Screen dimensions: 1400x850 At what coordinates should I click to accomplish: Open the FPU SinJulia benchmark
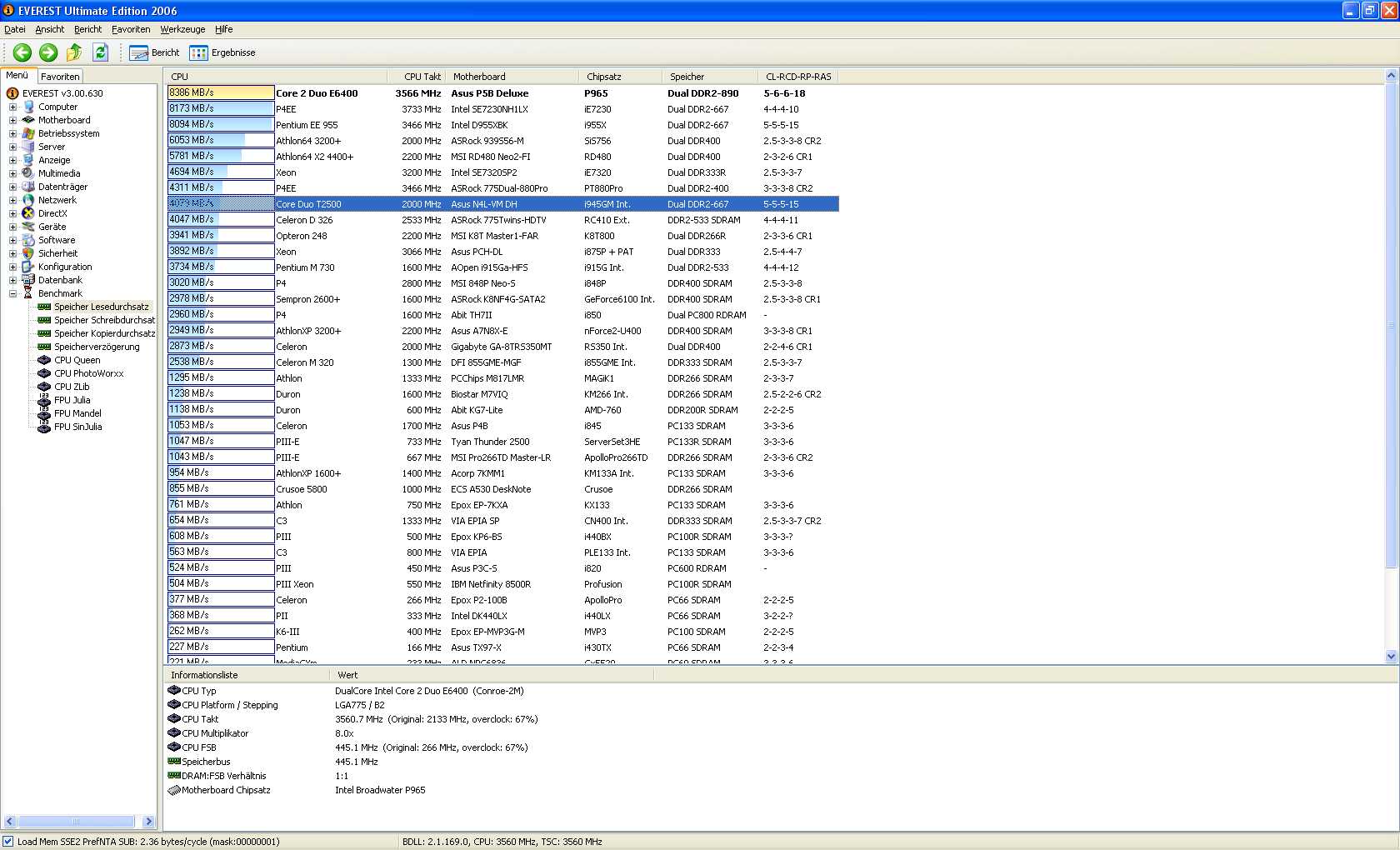click(x=77, y=427)
